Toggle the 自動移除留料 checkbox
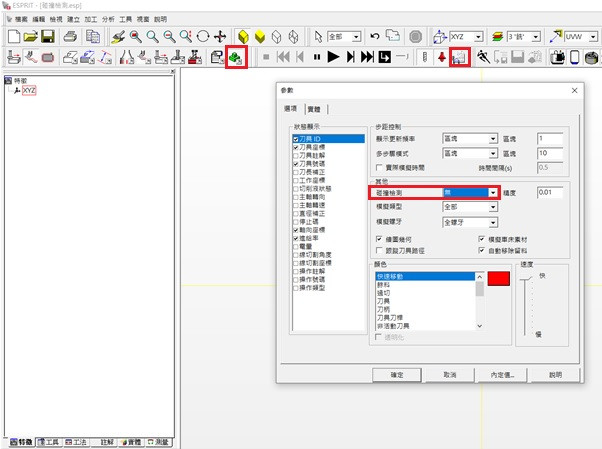The image size is (602, 449). (x=483, y=250)
